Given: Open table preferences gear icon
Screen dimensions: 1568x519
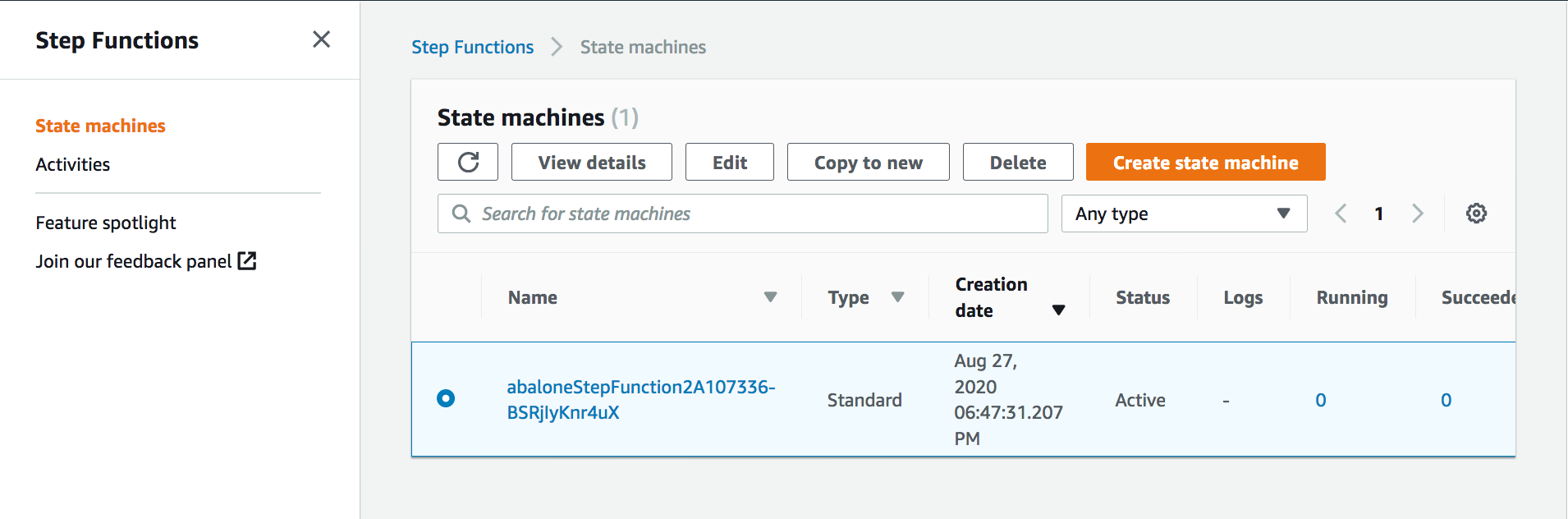Looking at the screenshot, I should point(1476,214).
